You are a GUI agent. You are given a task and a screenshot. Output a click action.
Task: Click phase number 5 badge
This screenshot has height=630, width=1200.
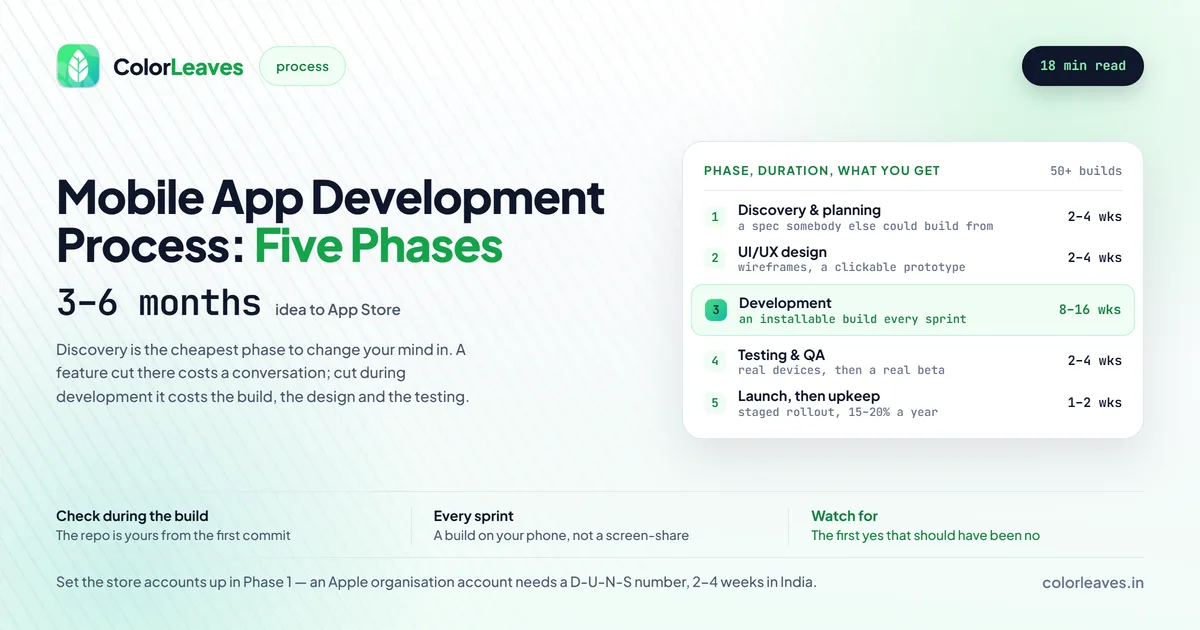pyautogui.click(x=715, y=403)
